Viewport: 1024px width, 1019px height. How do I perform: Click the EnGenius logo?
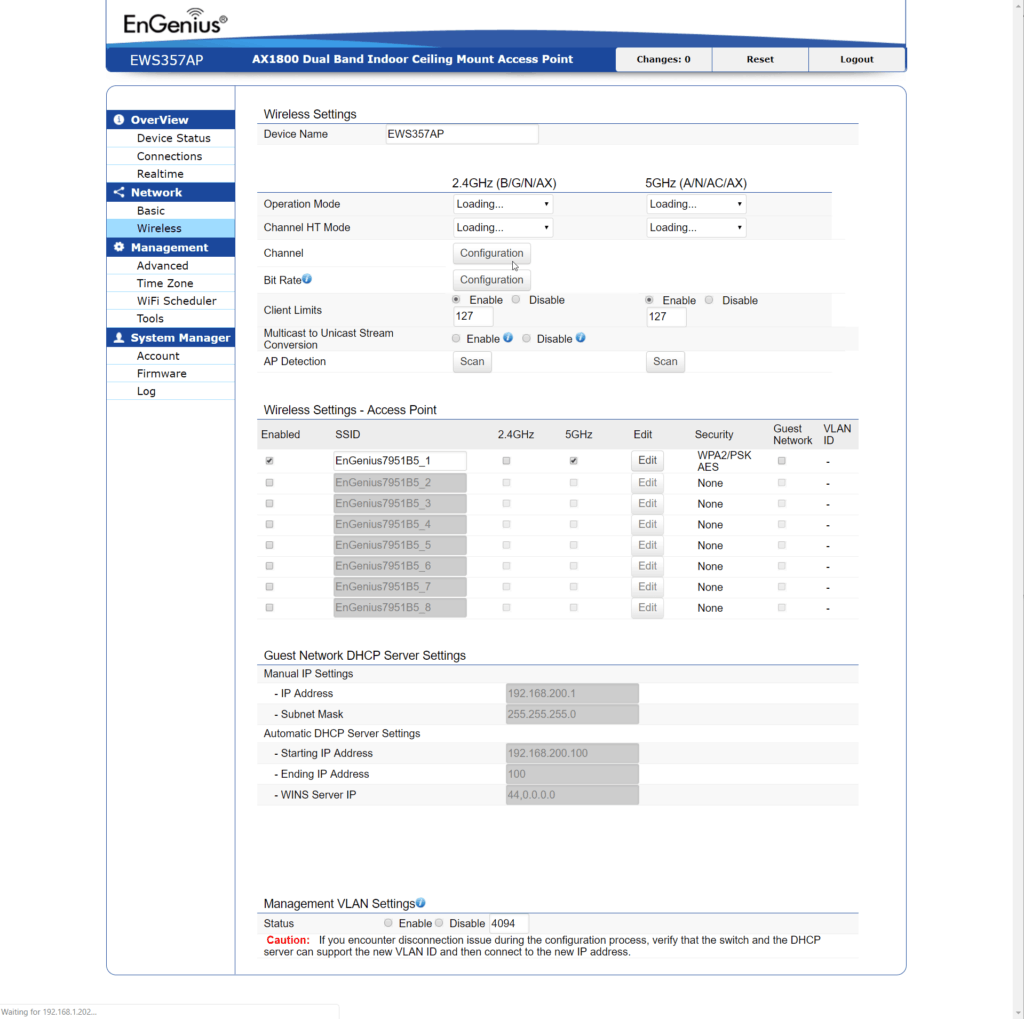coord(175,23)
